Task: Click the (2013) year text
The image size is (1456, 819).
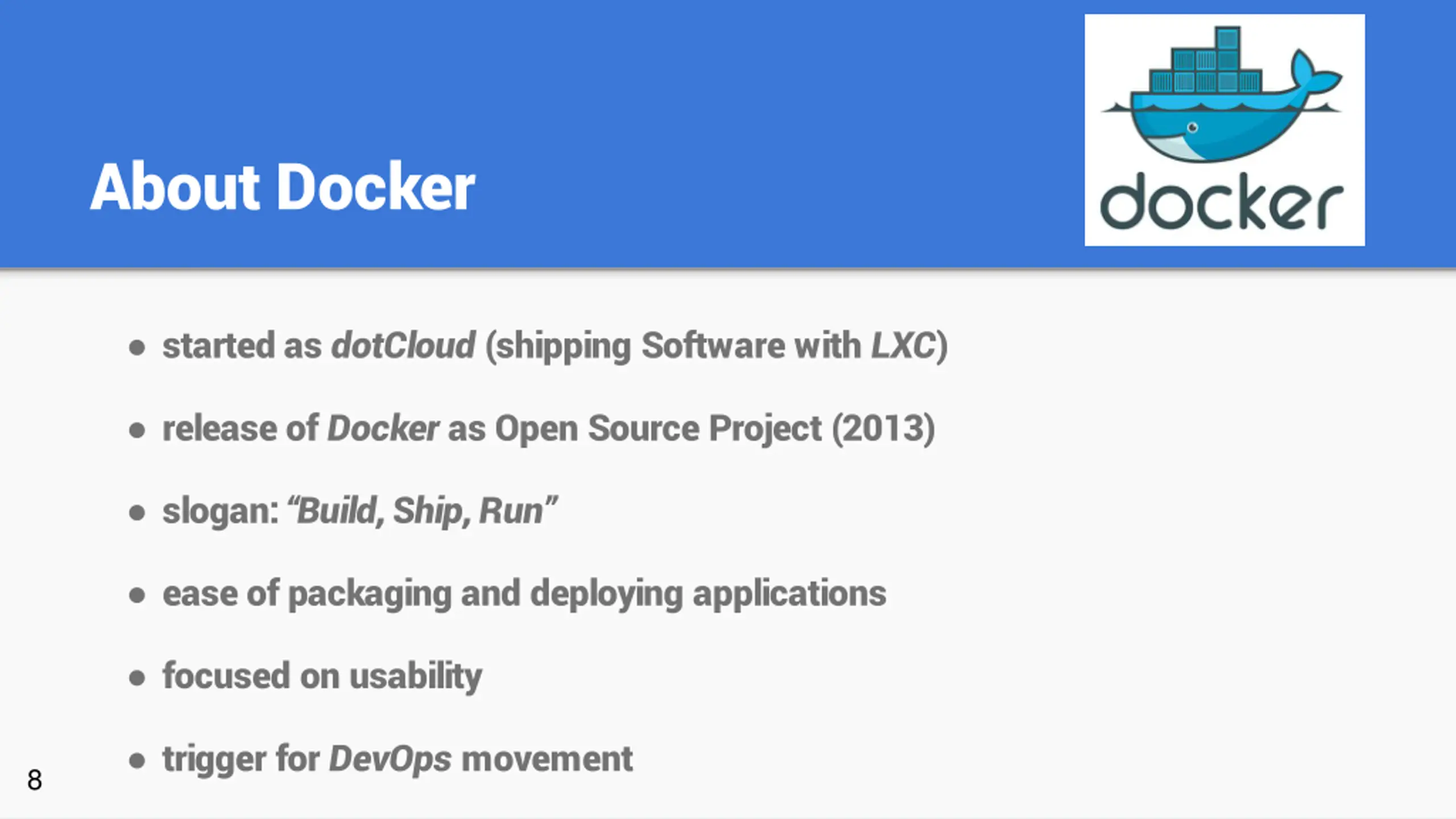Action: (883, 428)
